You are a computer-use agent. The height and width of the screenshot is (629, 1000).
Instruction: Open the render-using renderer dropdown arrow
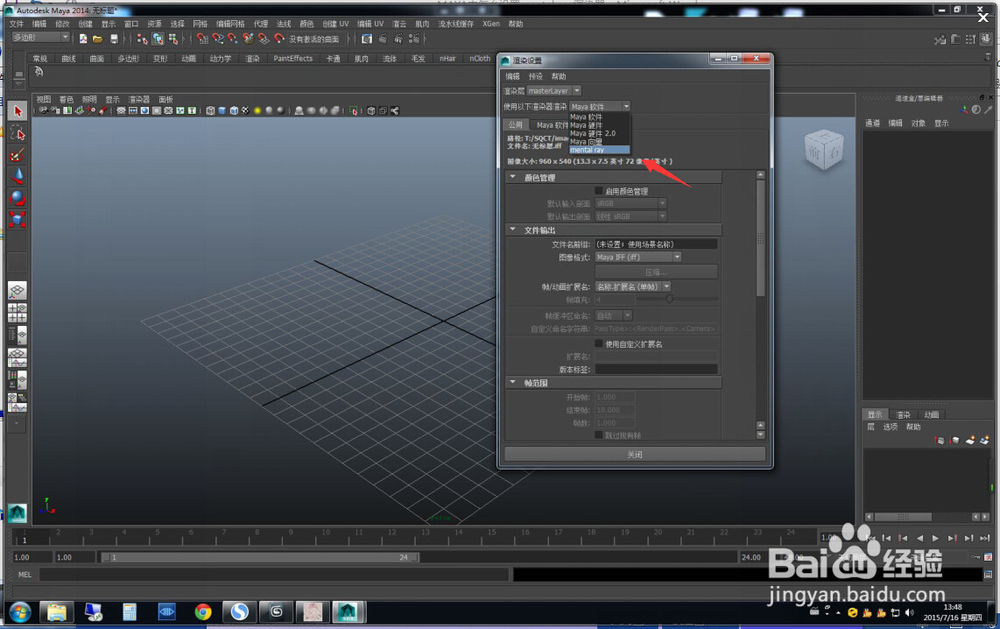[x=626, y=107]
